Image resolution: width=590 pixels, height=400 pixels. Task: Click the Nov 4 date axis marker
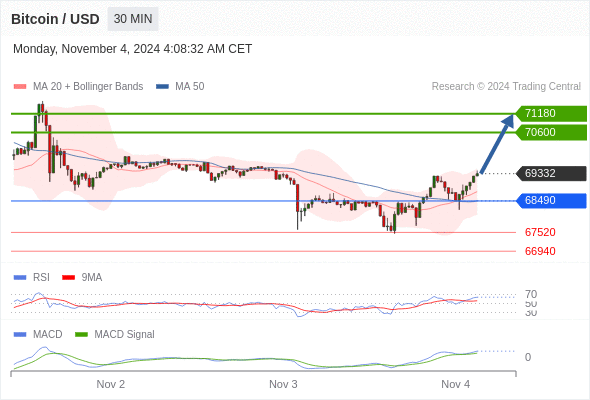(455, 384)
